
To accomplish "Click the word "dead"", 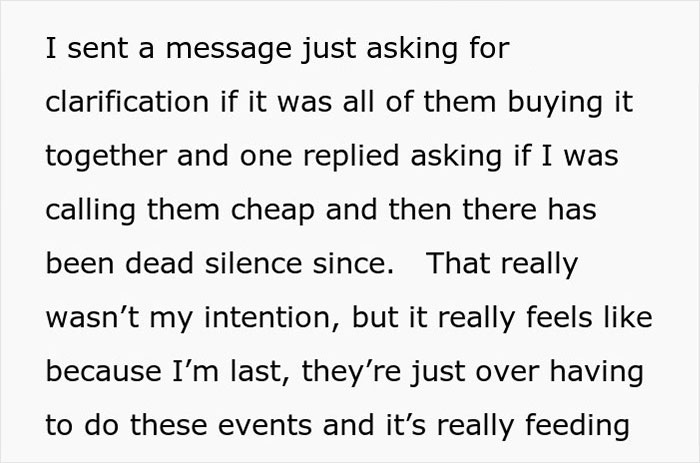I will (160, 263).
